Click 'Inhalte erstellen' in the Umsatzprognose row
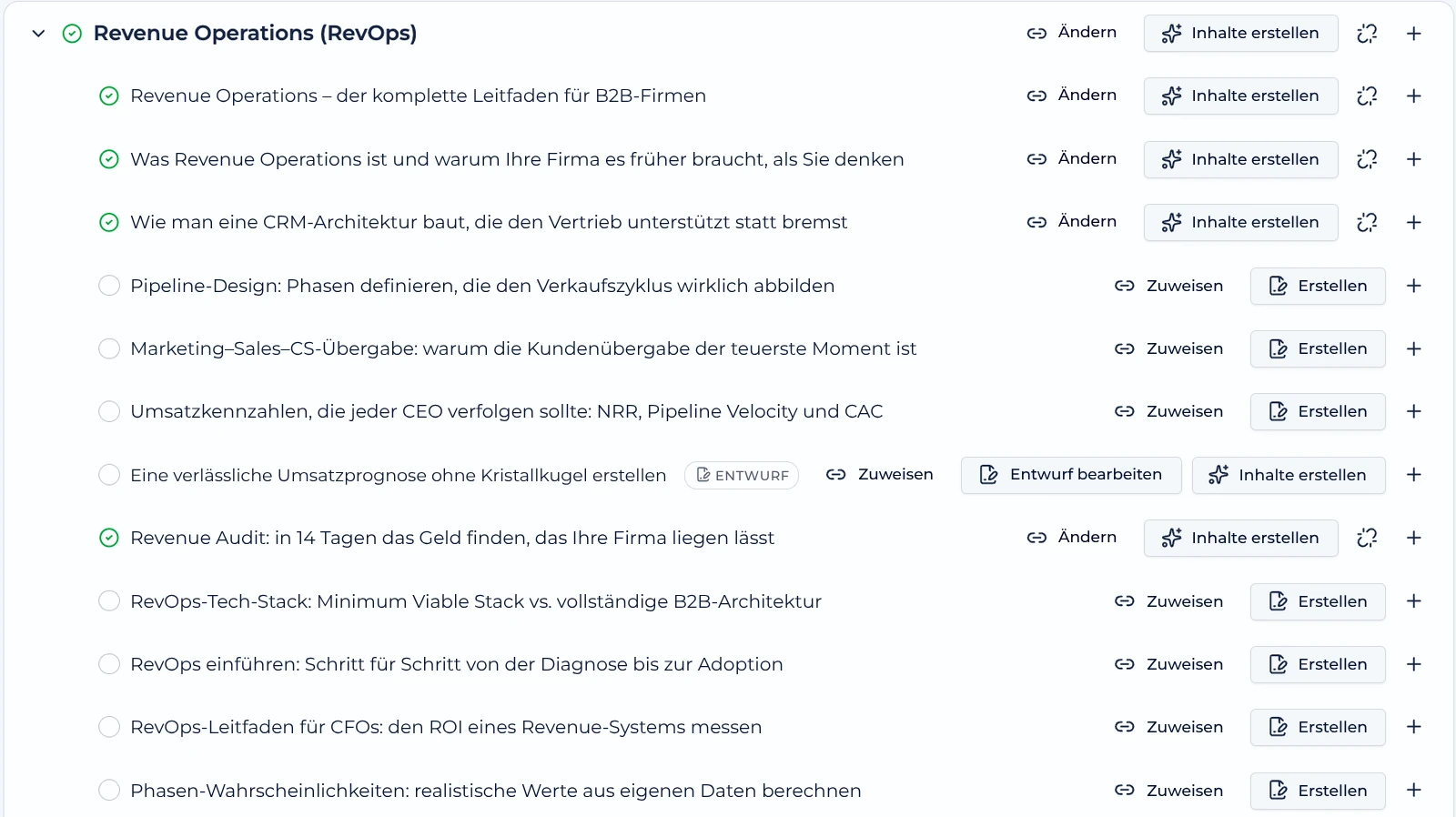1456x817 pixels. click(x=1289, y=475)
